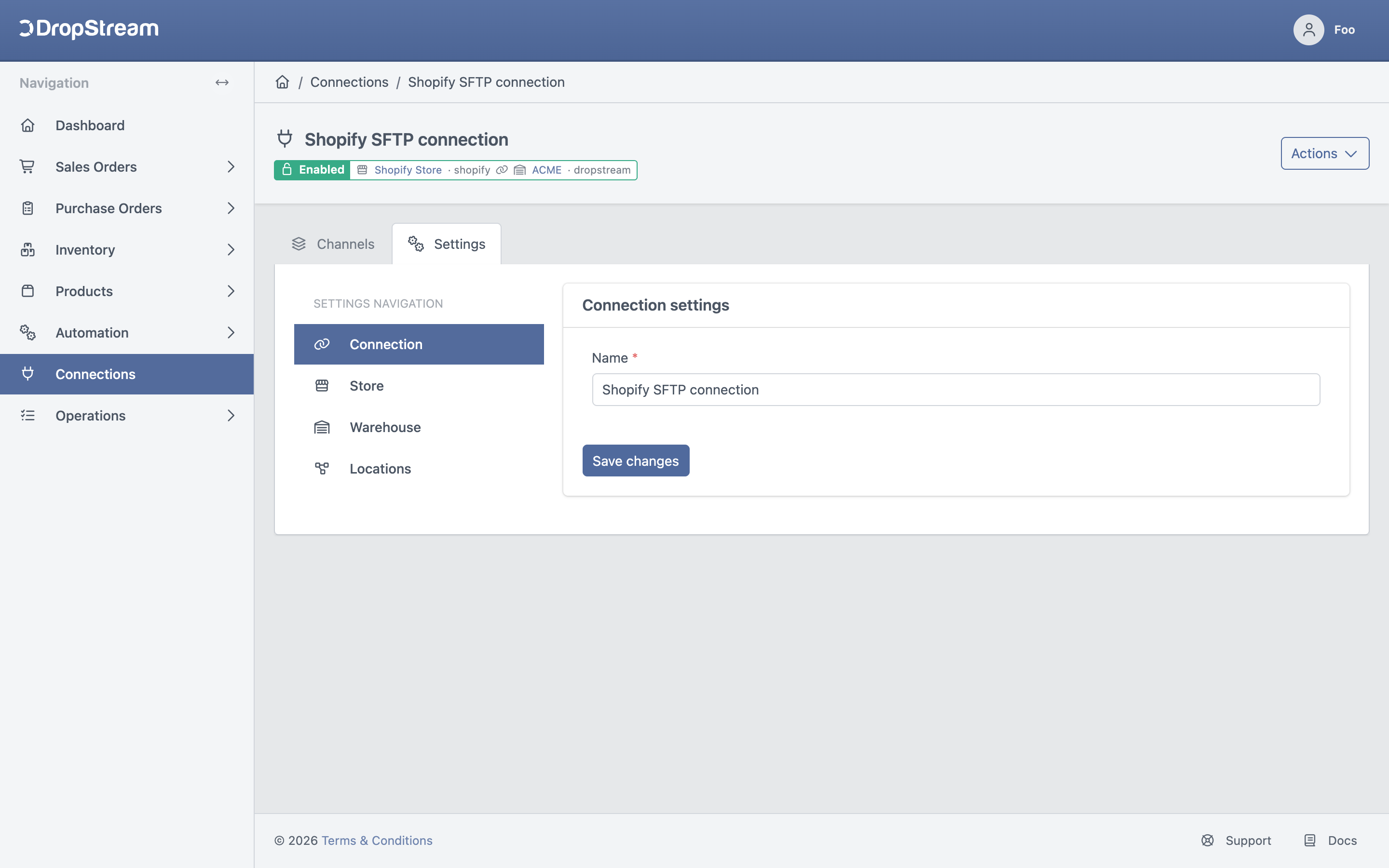The width and height of the screenshot is (1389, 868).
Task: Open Terms & Conditions link
Action: tap(377, 841)
